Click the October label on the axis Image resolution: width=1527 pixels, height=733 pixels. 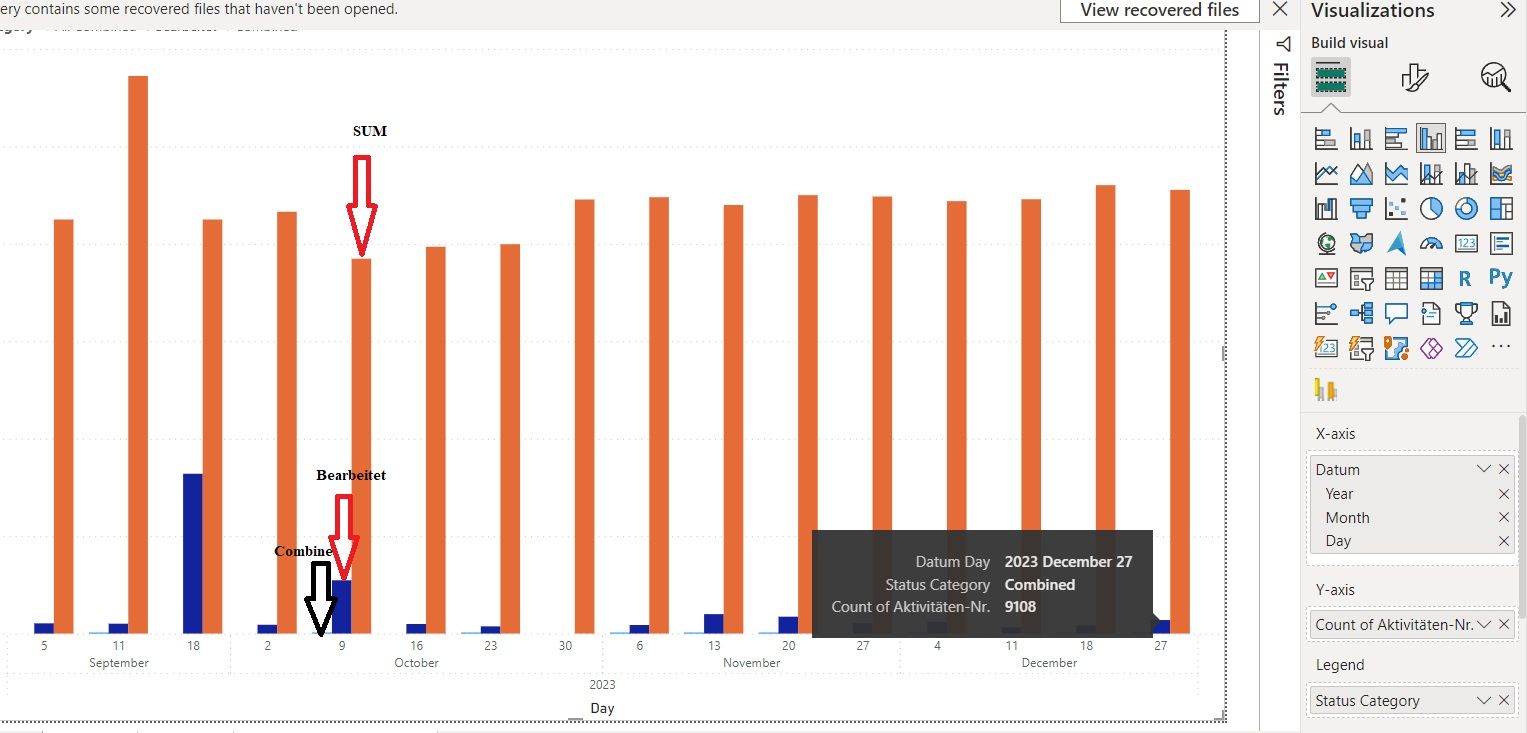coord(416,663)
